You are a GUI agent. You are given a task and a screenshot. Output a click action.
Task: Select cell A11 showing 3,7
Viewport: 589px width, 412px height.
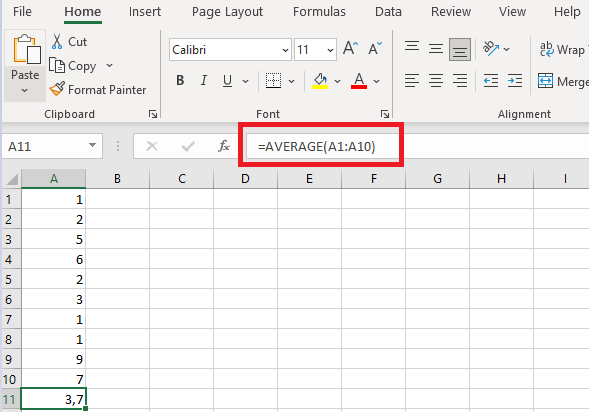pos(54,399)
